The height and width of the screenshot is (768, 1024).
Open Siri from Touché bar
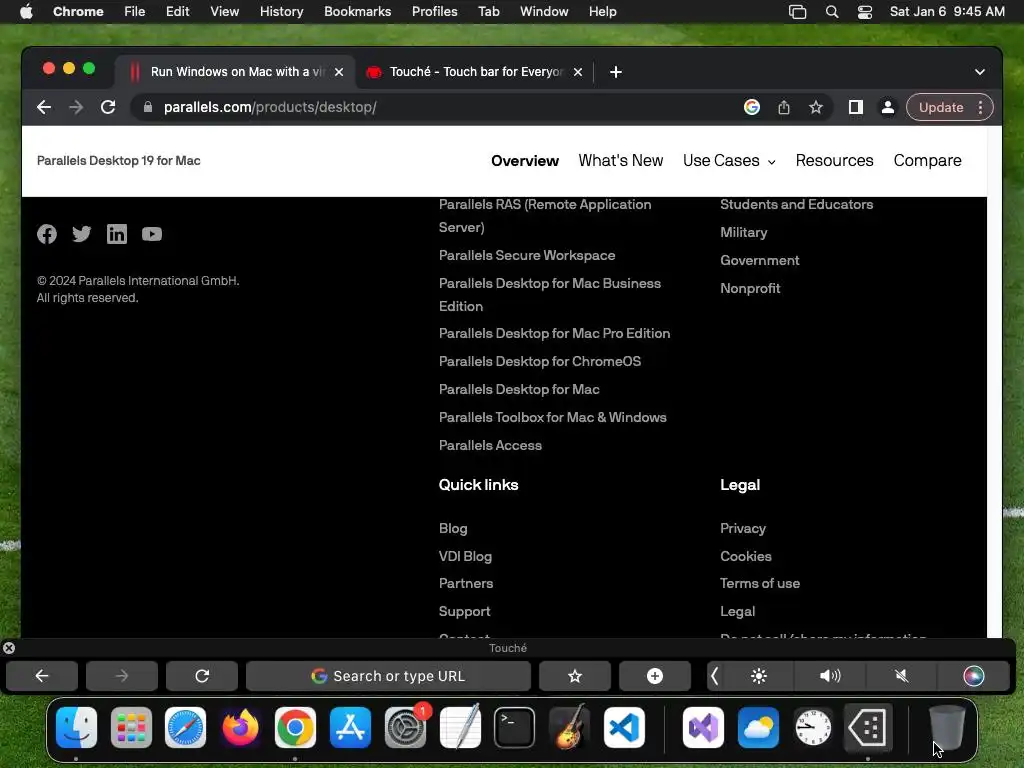coord(973,676)
